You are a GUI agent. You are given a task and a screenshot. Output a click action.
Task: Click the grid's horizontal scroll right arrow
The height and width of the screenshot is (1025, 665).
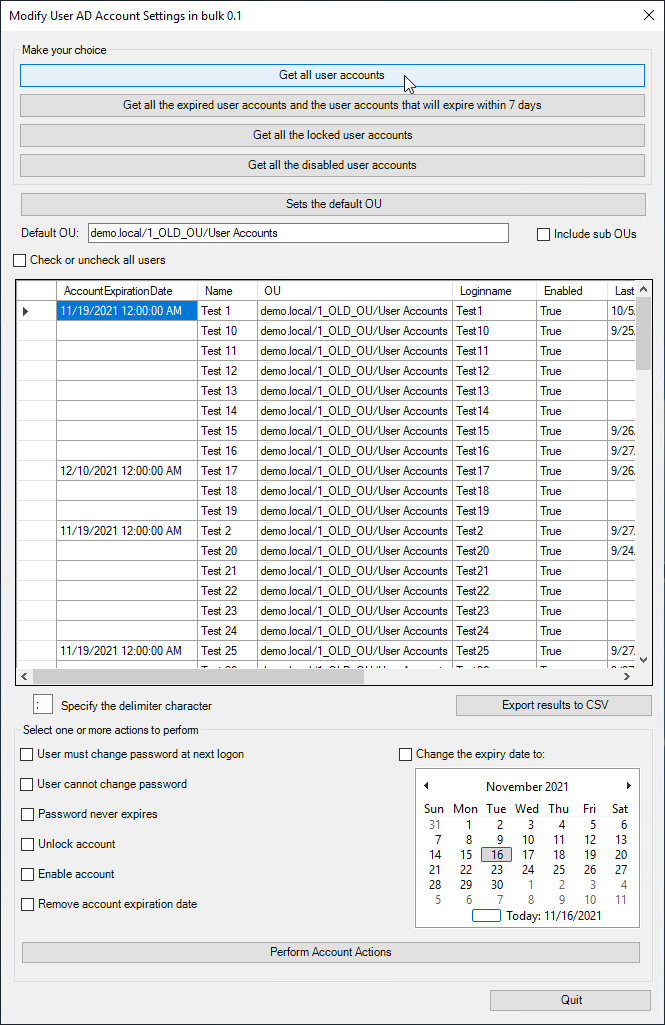[626, 676]
